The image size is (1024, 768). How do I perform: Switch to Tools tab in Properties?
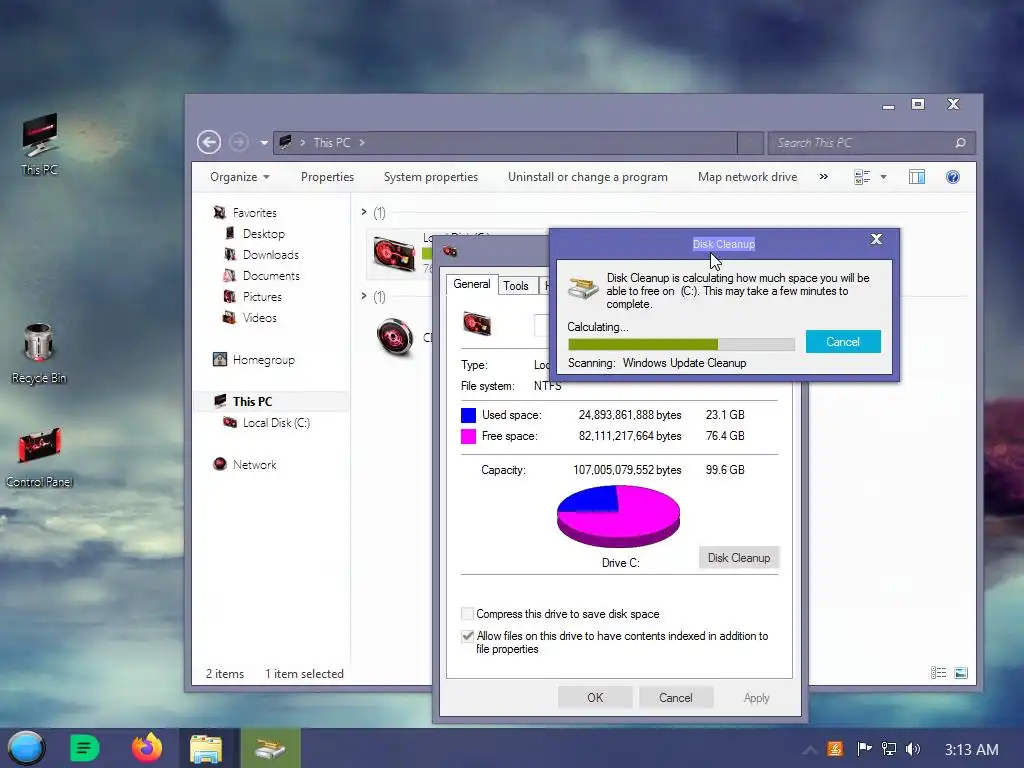click(x=516, y=285)
